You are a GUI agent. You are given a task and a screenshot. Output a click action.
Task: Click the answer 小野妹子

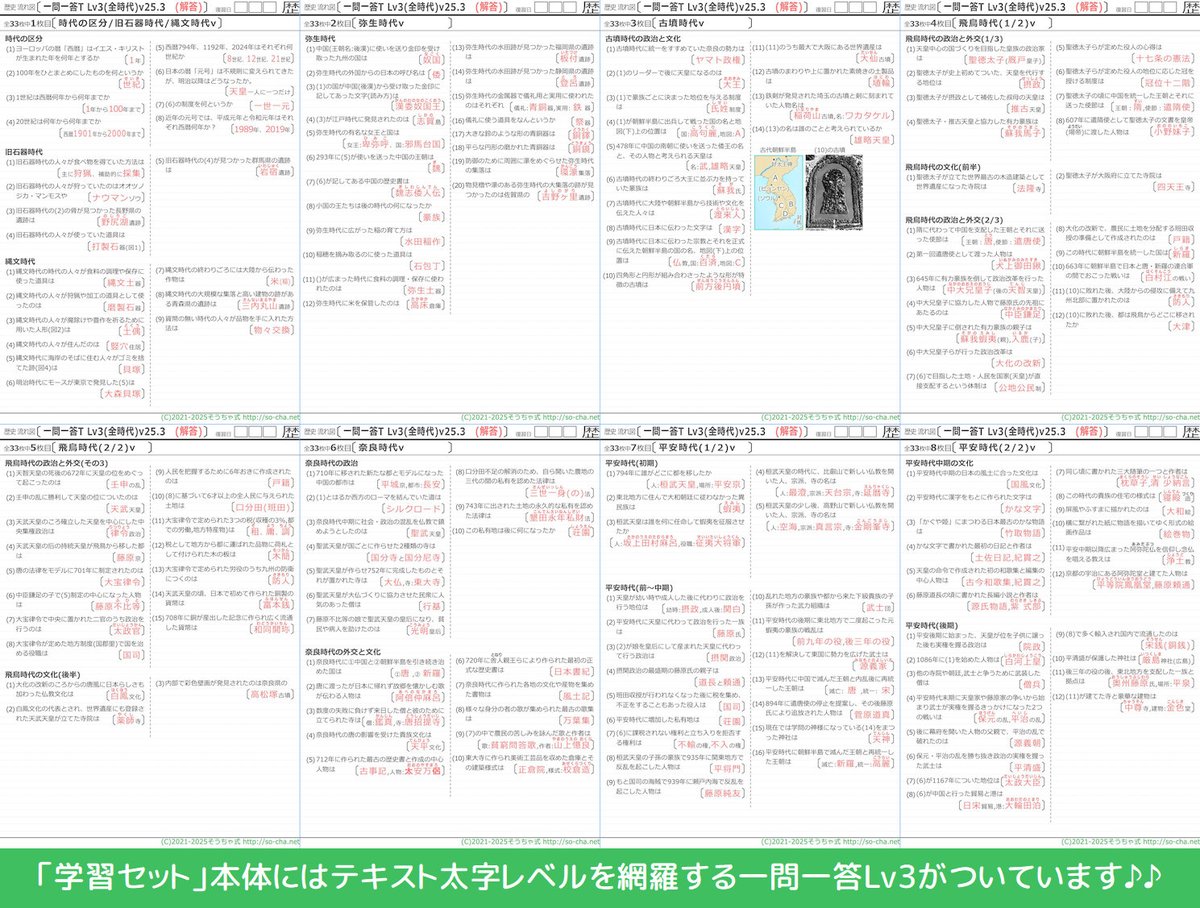pos(1172,130)
